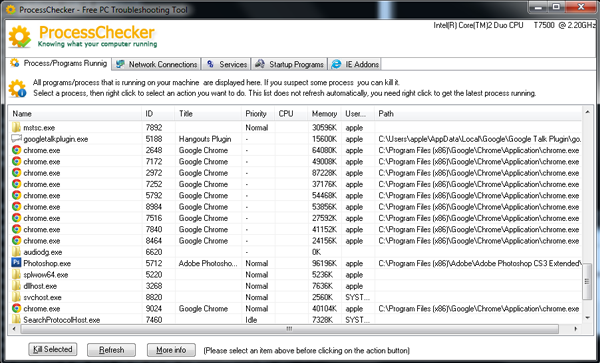
Task: Click the splwow64.exe folder icon
Action: click(16, 274)
